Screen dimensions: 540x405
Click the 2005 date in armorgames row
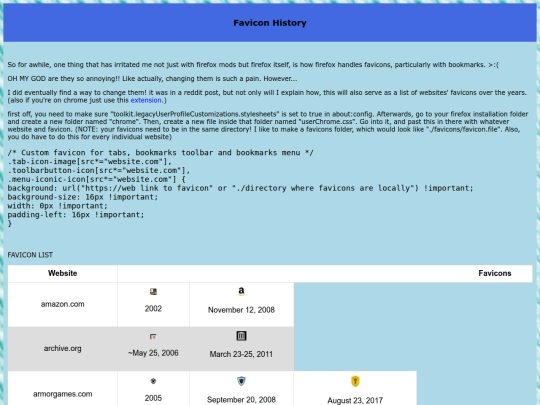(153, 398)
